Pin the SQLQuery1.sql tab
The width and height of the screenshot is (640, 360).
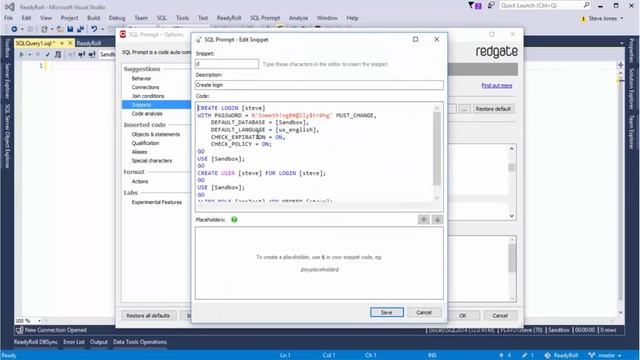(x=62, y=43)
